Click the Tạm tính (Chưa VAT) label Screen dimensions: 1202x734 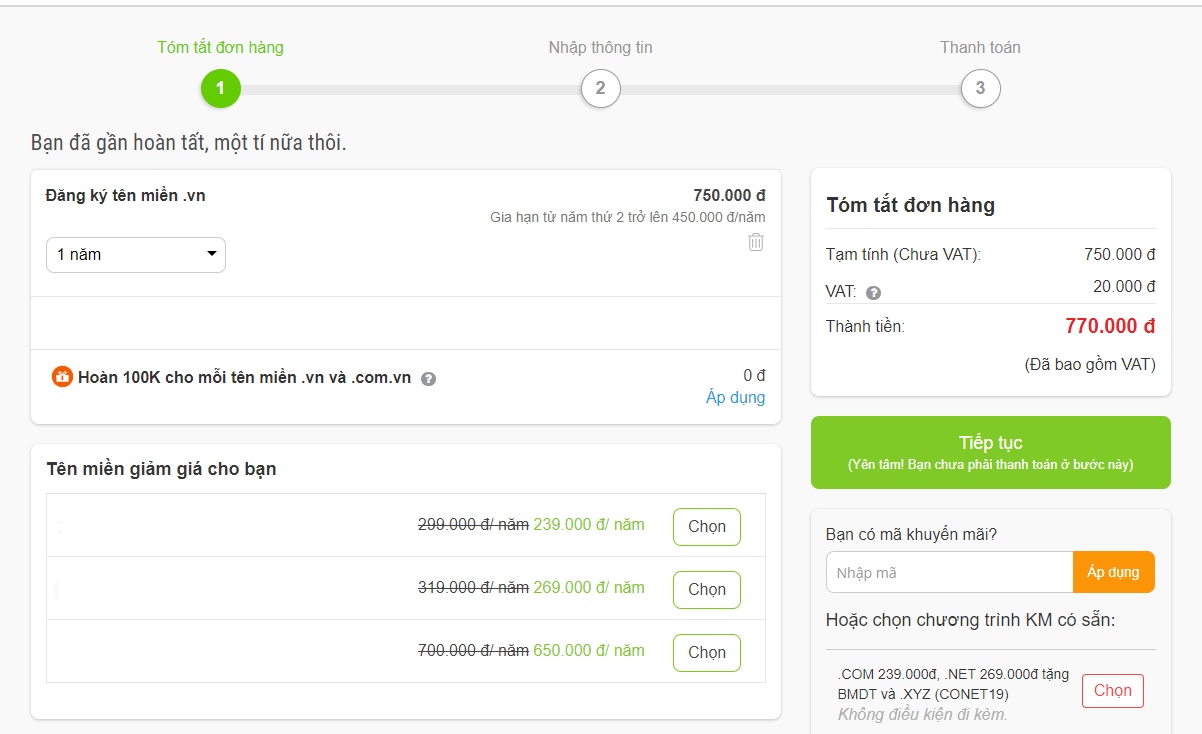tap(903, 255)
